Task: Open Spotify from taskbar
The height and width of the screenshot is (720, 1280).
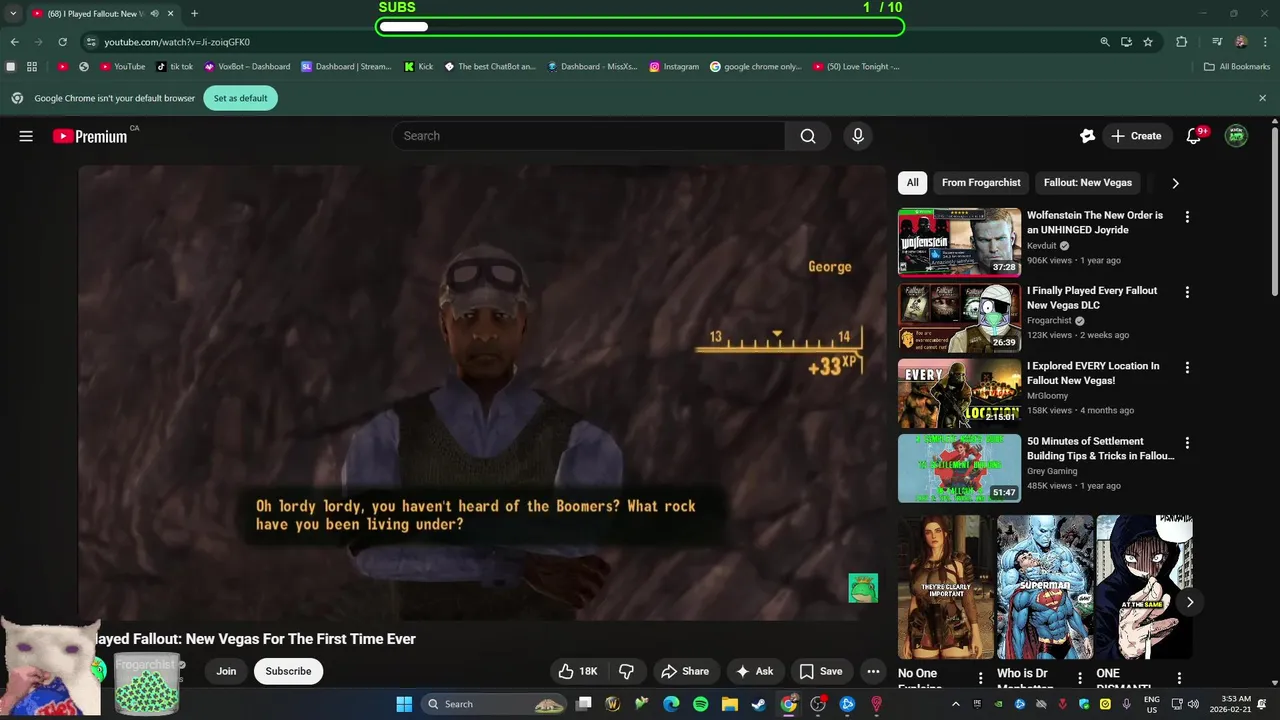Action: point(700,704)
